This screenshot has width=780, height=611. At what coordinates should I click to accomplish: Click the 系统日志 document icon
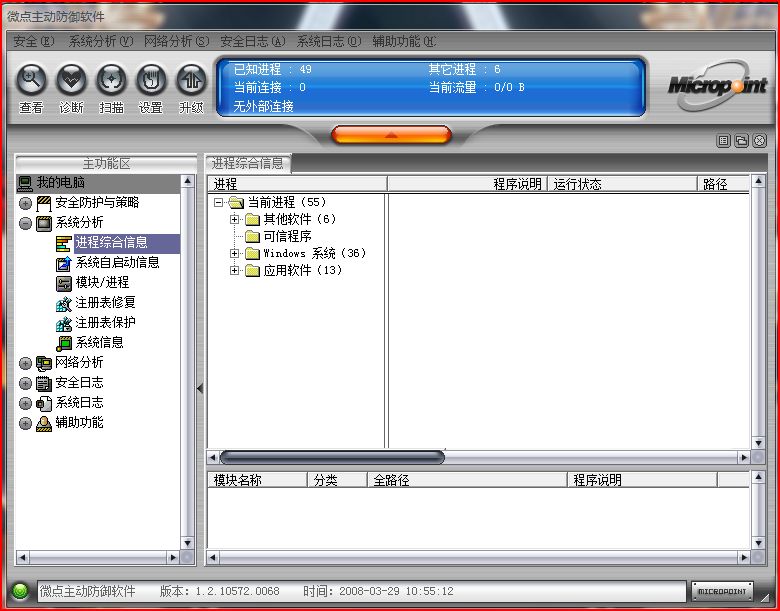(x=44, y=403)
